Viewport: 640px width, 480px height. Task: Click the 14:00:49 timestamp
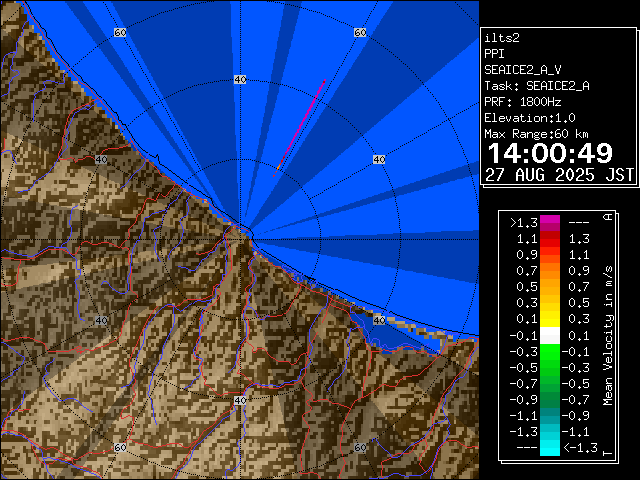point(549,153)
